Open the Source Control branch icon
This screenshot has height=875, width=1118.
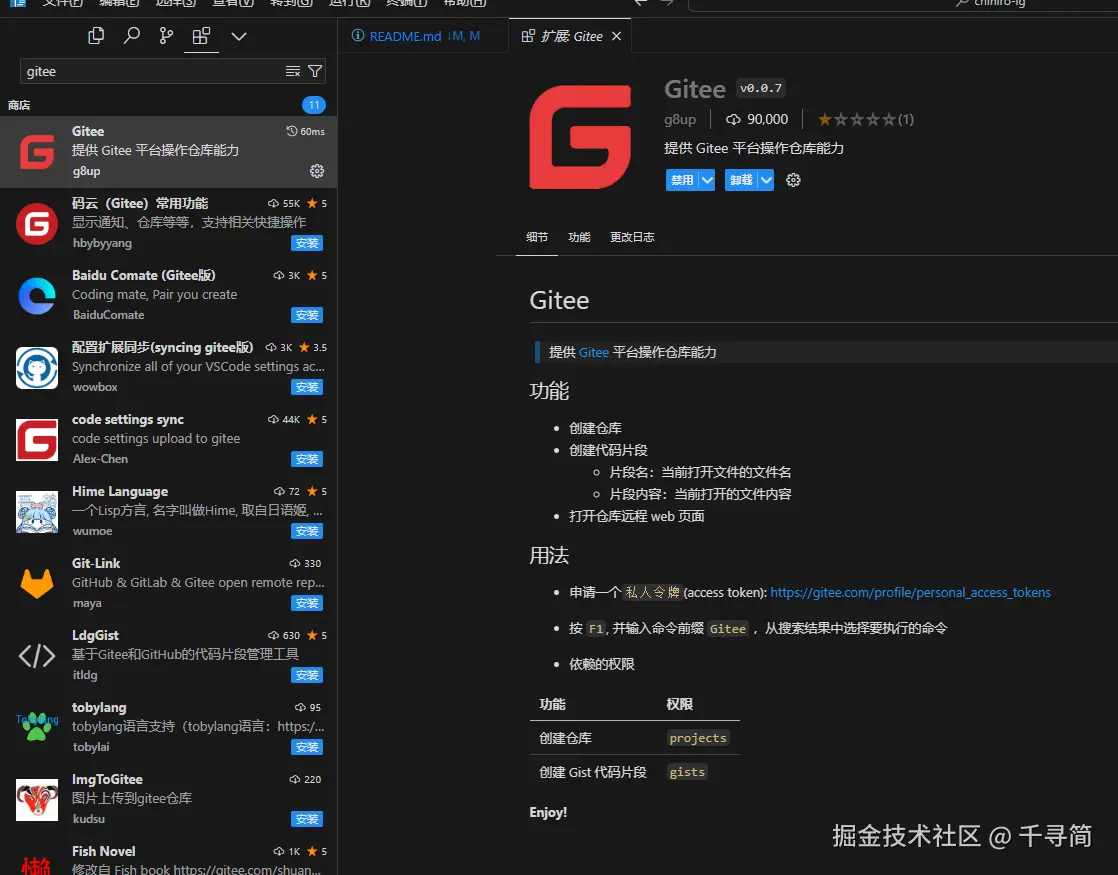coord(166,36)
